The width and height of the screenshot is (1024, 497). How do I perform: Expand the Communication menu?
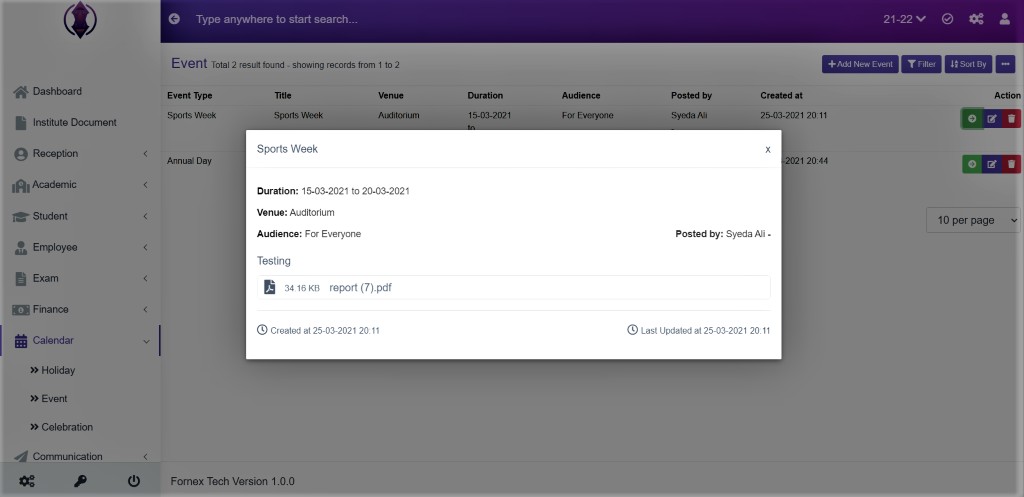point(80,457)
